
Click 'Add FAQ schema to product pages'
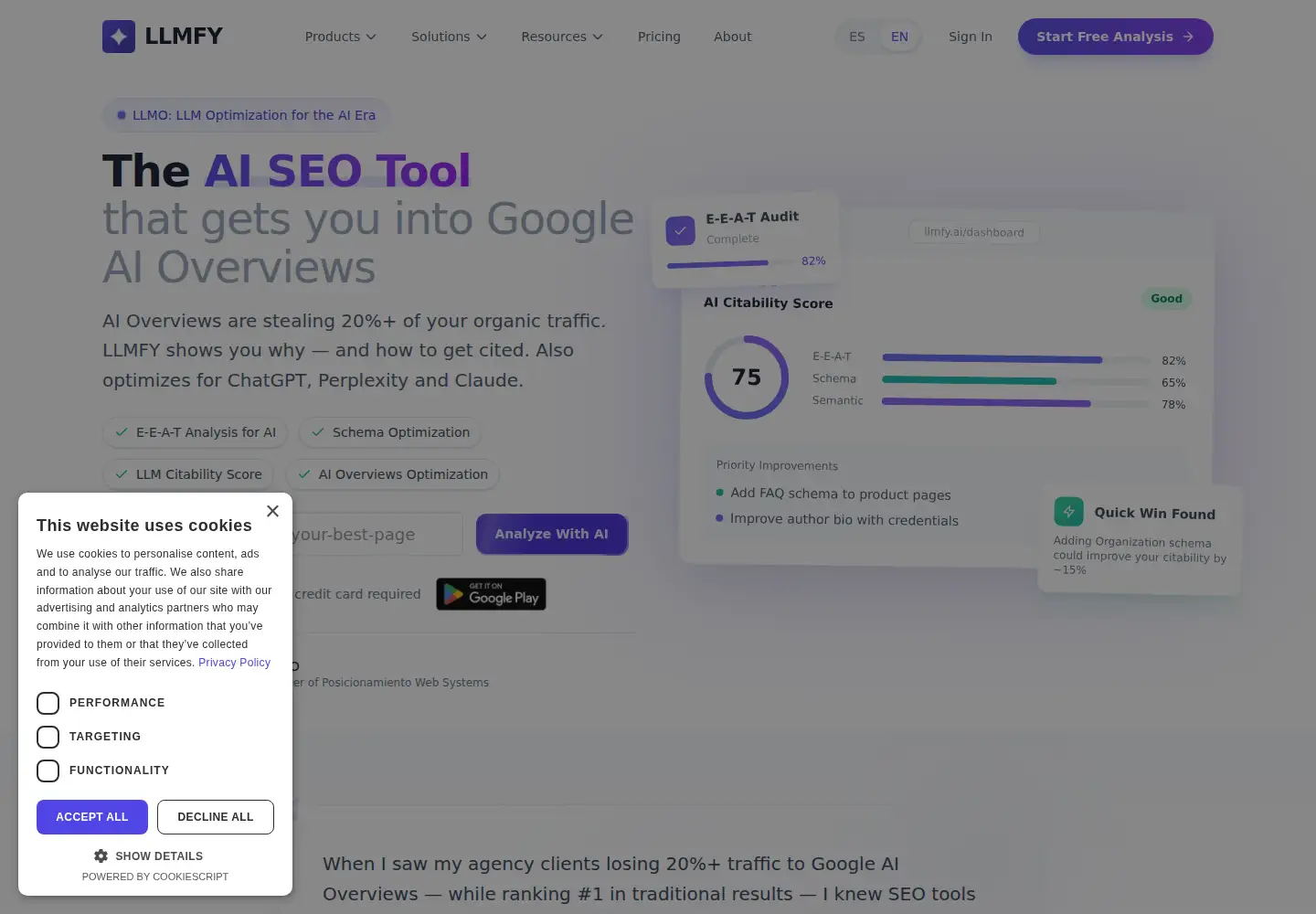pyautogui.click(x=841, y=494)
